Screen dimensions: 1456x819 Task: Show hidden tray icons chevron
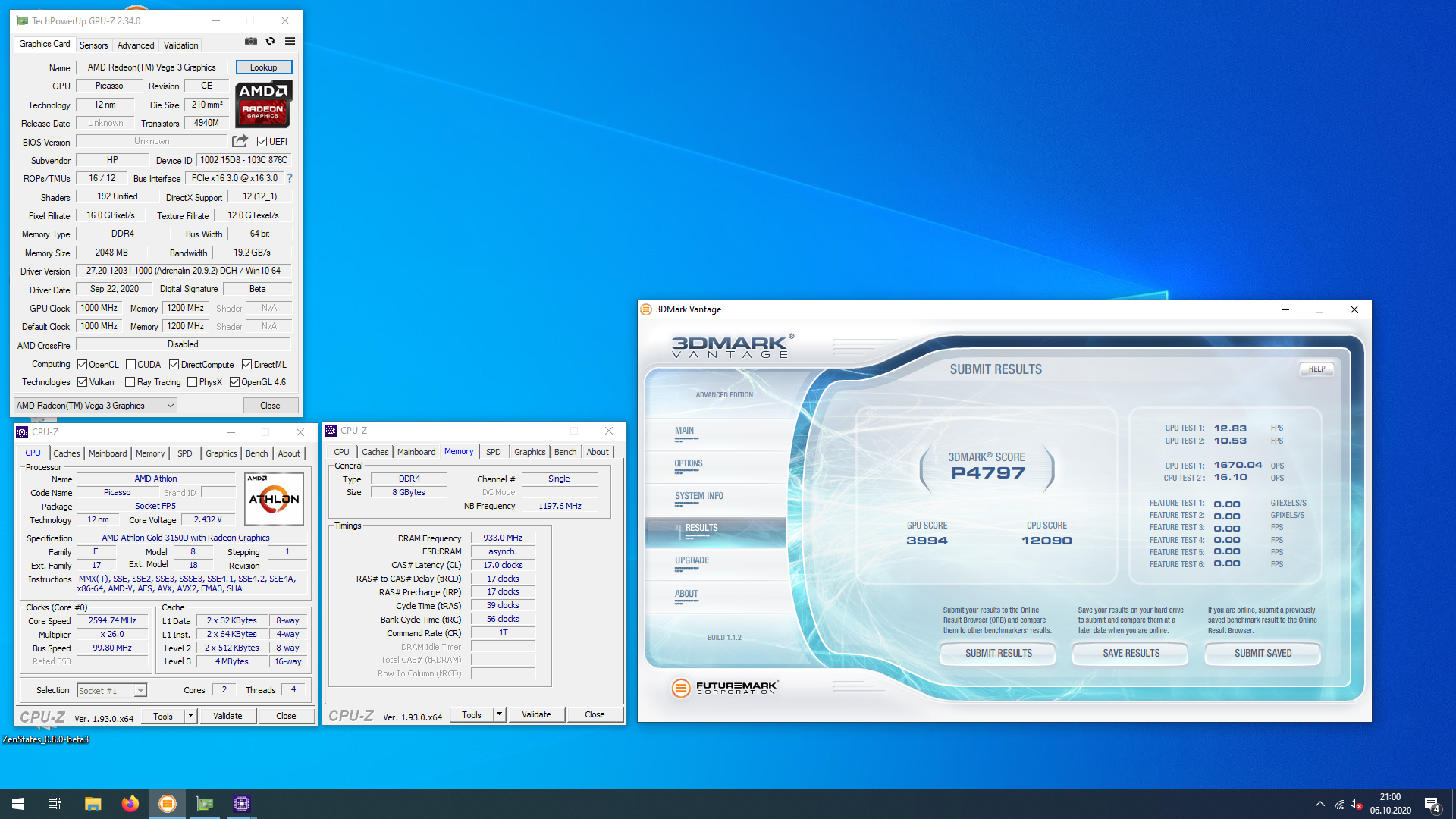pyautogui.click(x=1320, y=804)
